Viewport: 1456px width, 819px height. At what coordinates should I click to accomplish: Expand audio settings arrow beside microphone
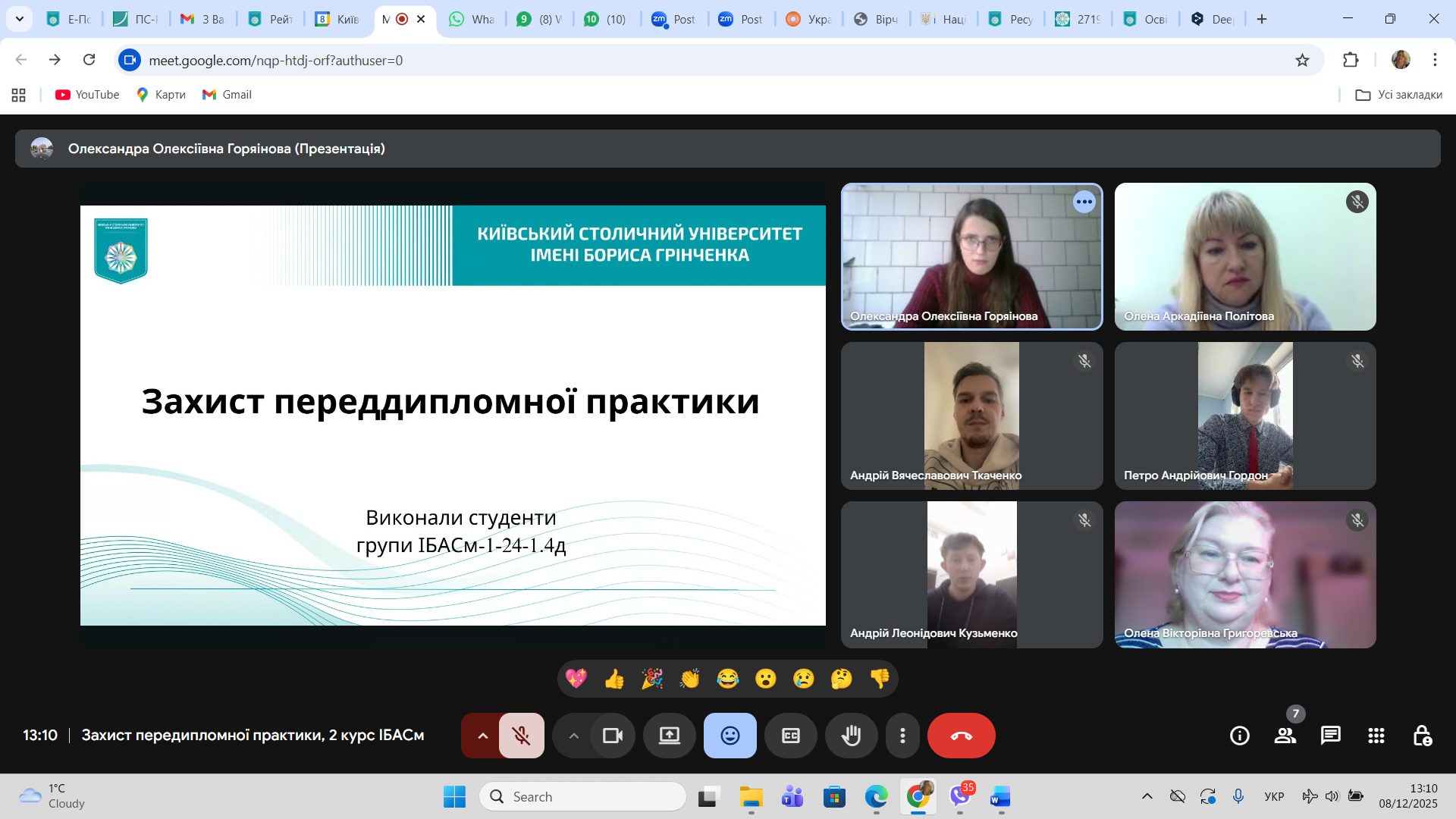point(482,736)
